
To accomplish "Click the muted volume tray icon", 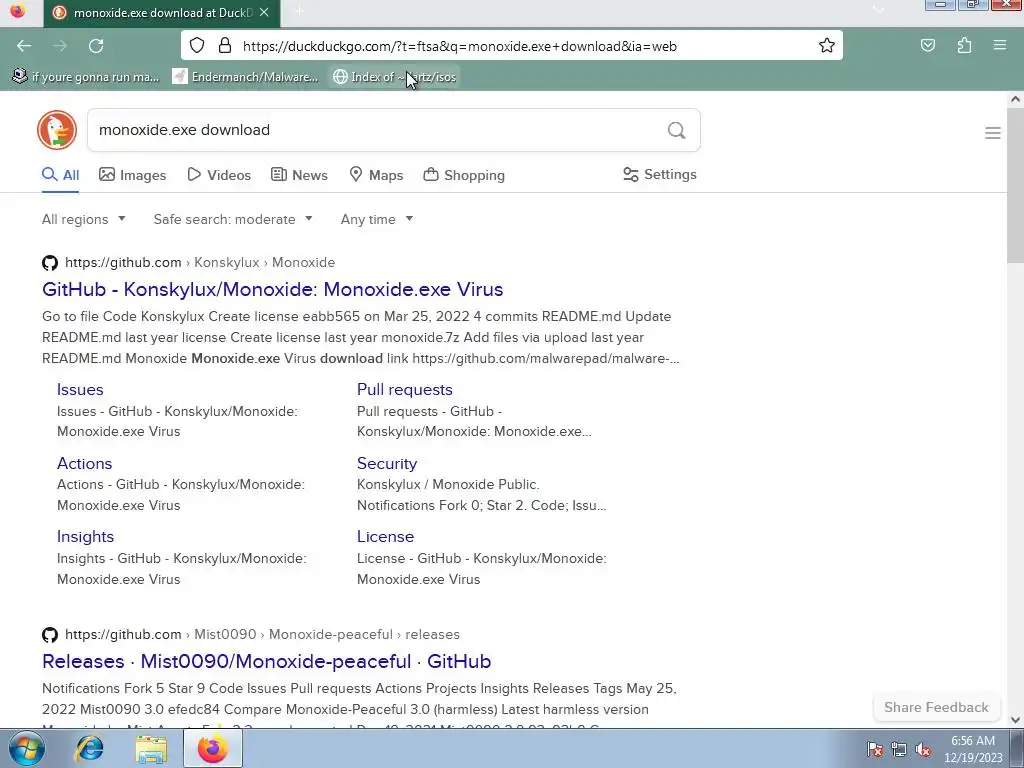I will point(923,749).
